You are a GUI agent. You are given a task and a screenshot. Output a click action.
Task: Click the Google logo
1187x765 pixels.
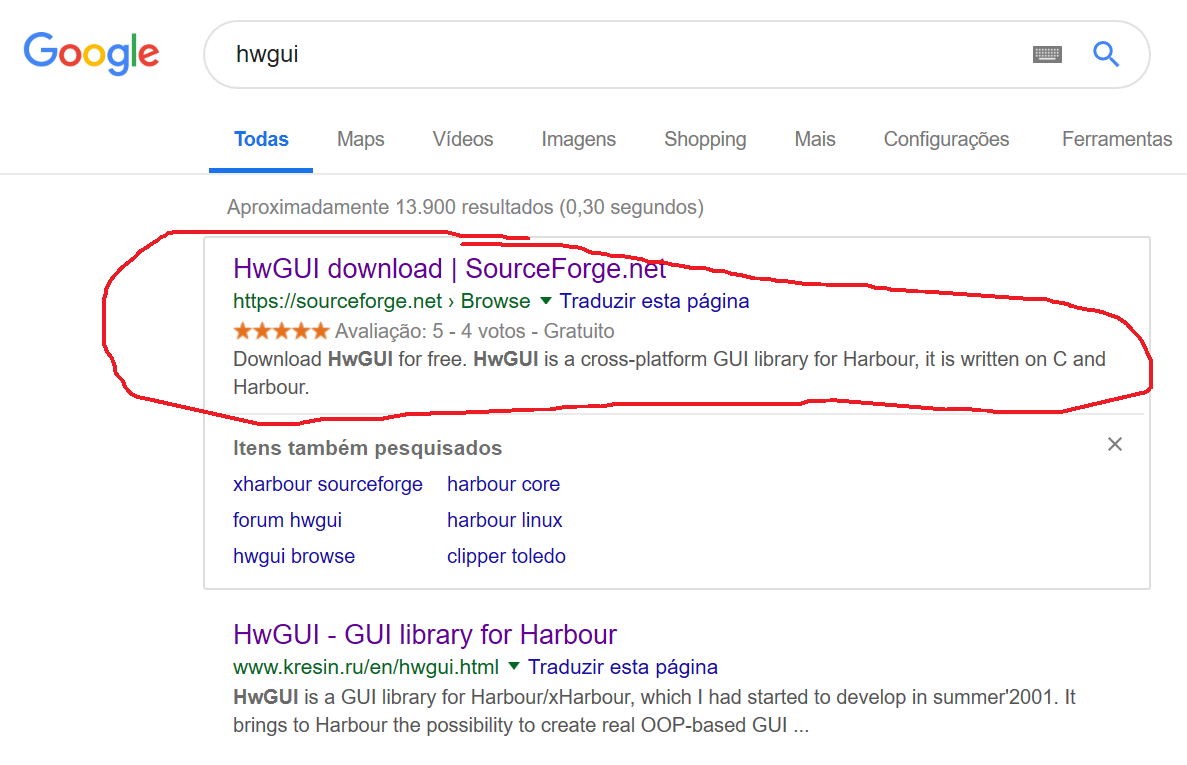(x=91, y=53)
